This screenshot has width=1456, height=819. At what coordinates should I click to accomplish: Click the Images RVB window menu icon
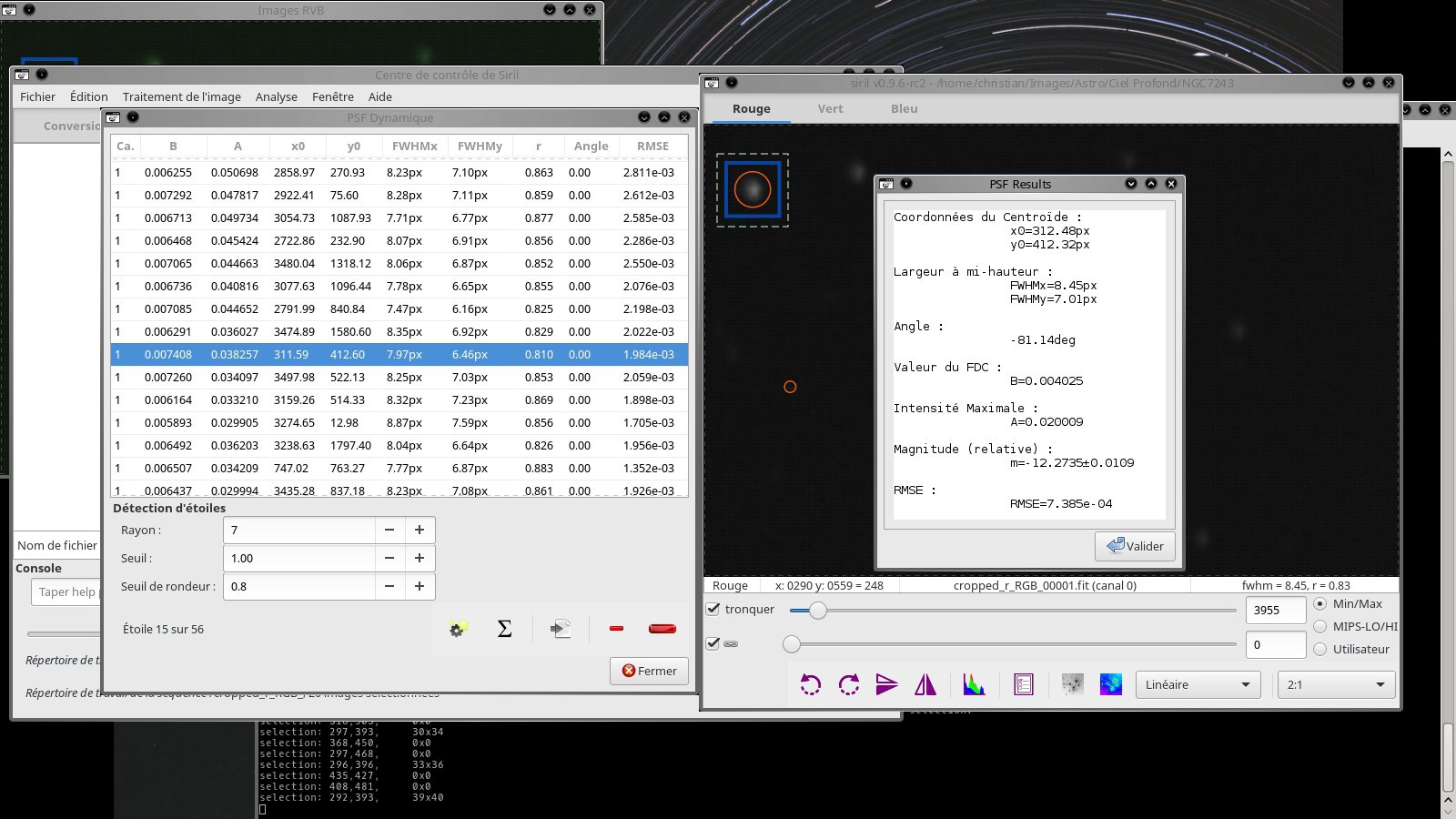click(x=9, y=10)
